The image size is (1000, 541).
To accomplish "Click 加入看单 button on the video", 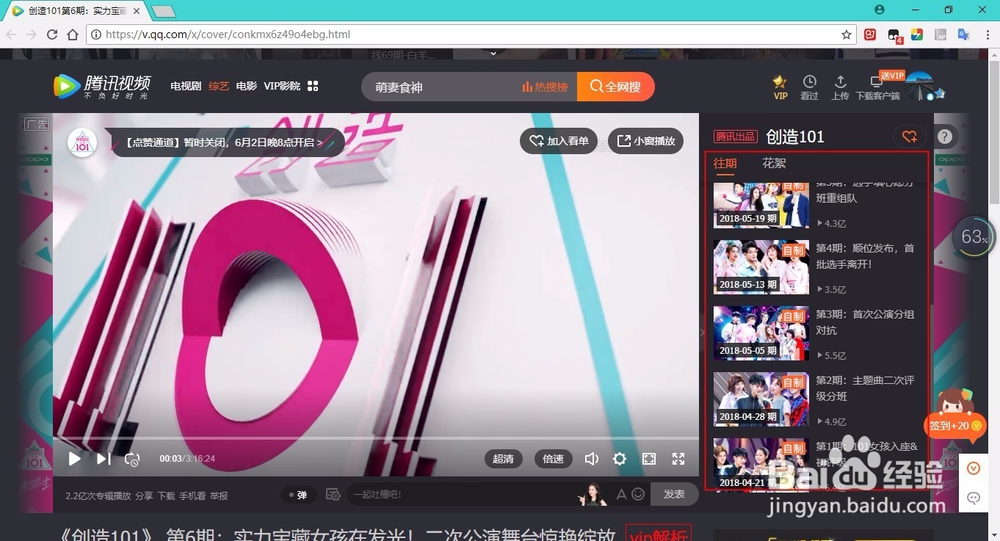I will pos(559,141).
